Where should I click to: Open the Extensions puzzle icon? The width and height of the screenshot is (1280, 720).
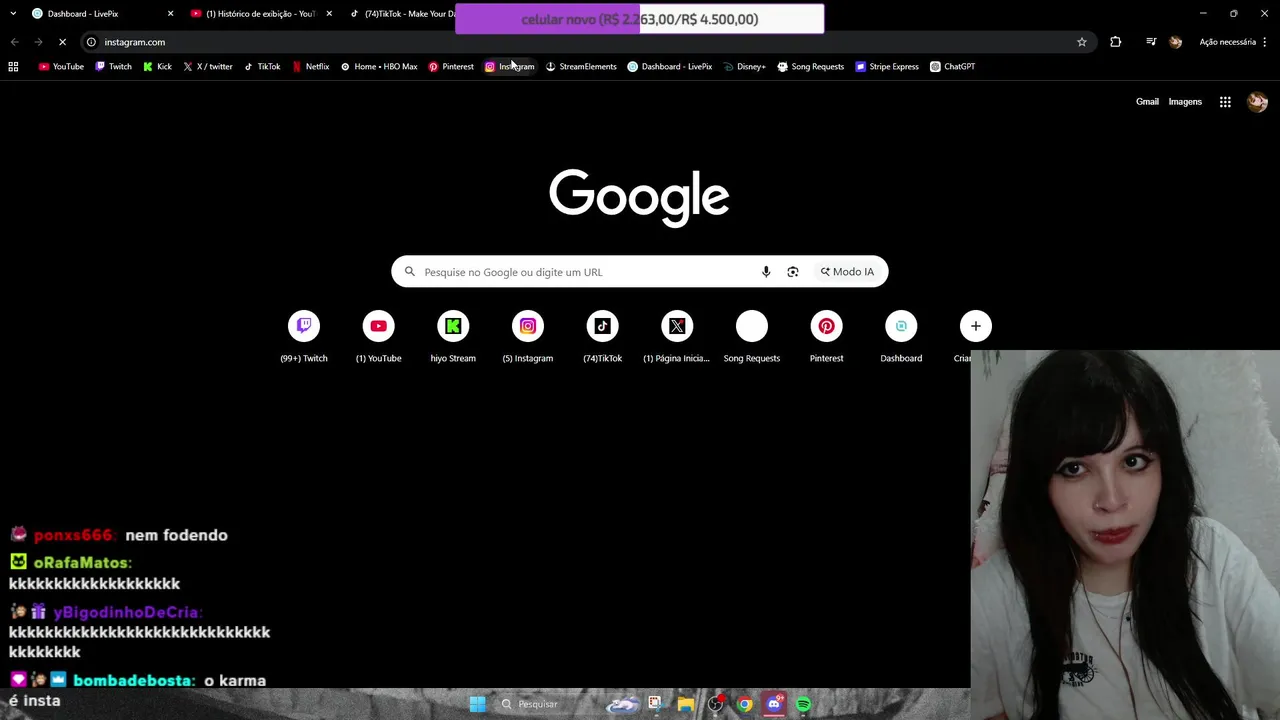click(1116, 42)
